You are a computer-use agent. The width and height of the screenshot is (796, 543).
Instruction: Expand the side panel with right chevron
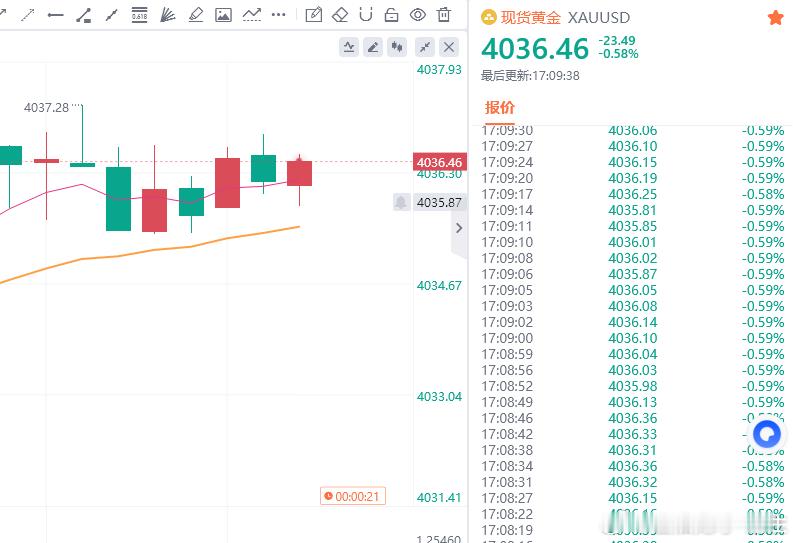pos(459,228)
